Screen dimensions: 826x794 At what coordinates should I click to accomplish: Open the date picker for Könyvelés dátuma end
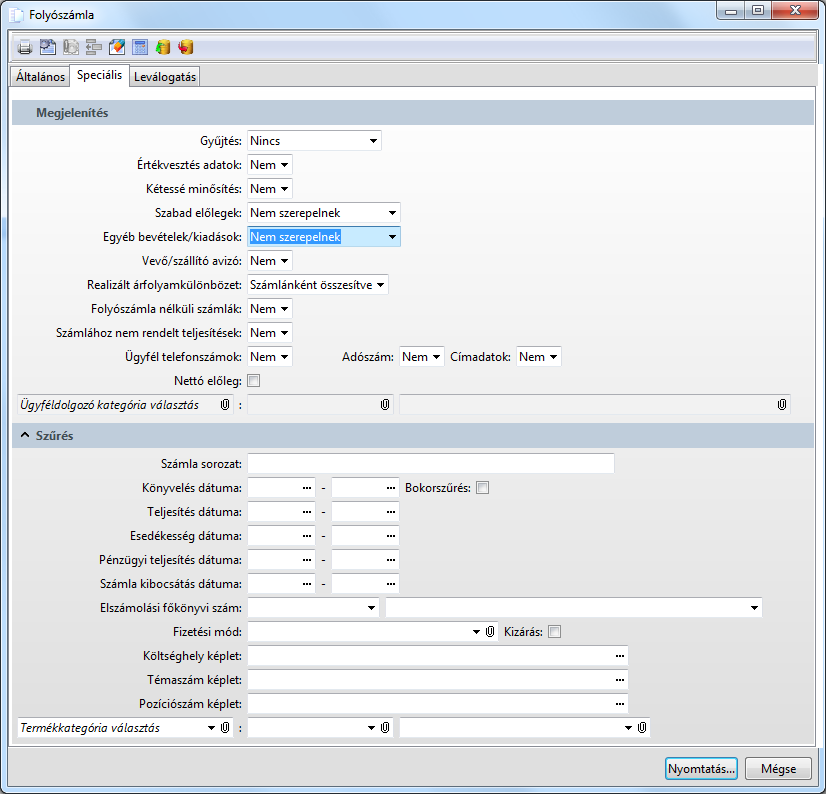click(391, 488)
